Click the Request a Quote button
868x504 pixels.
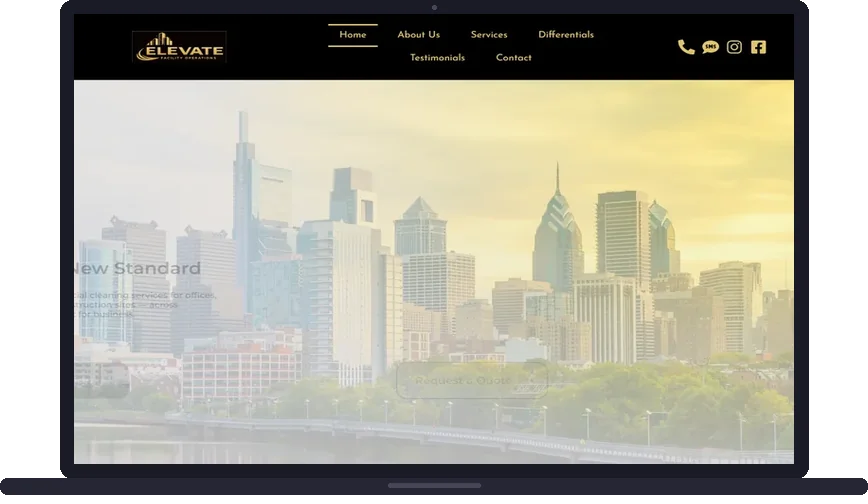472,380
